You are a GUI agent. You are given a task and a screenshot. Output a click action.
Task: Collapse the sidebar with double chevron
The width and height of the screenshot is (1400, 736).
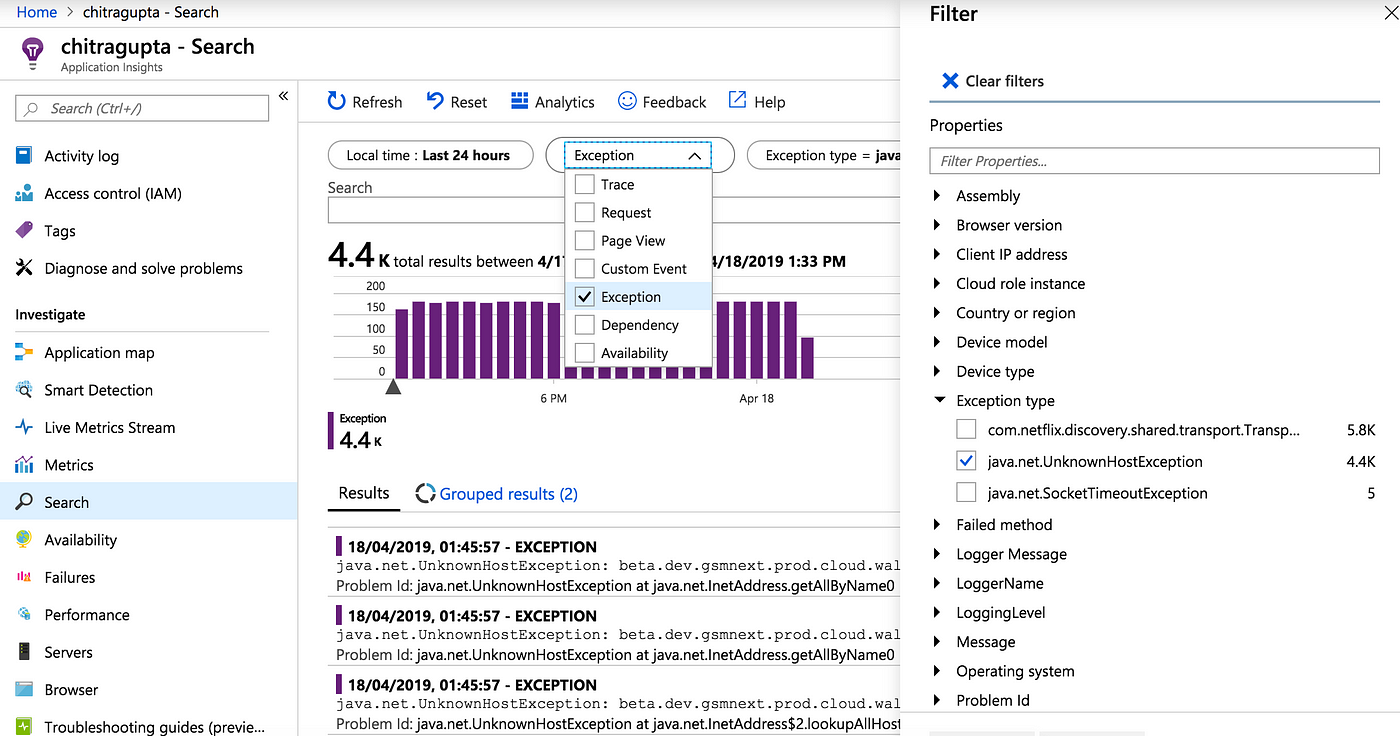pos(283,96)
